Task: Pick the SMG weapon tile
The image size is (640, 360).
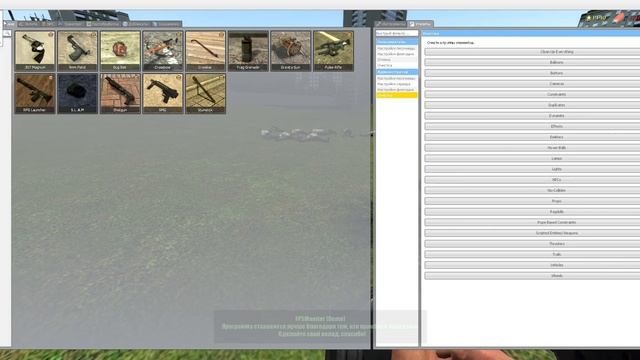Action: [x=162, y=93]
